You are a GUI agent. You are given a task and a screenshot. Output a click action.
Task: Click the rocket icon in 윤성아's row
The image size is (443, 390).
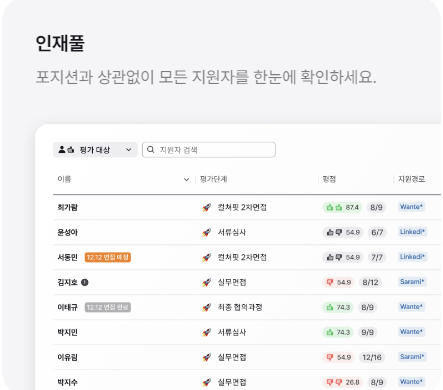206,232
